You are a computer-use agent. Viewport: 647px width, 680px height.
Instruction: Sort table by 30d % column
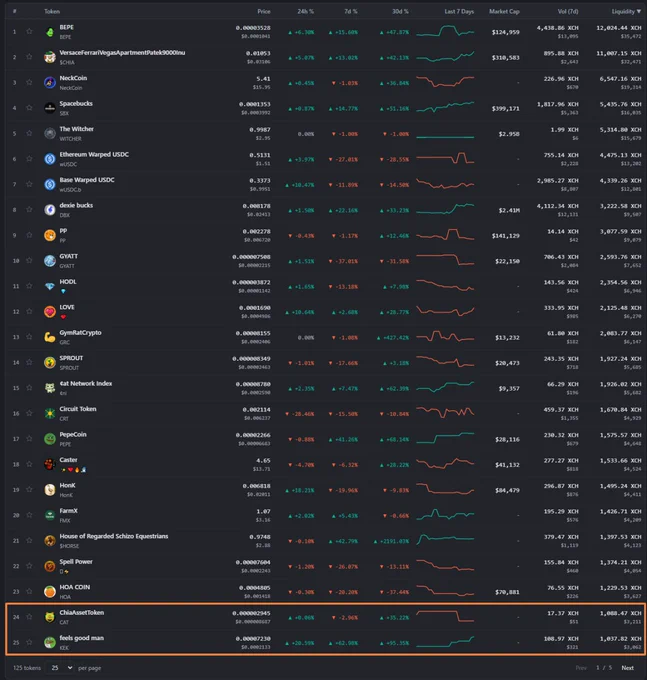(x=400, y=12)
